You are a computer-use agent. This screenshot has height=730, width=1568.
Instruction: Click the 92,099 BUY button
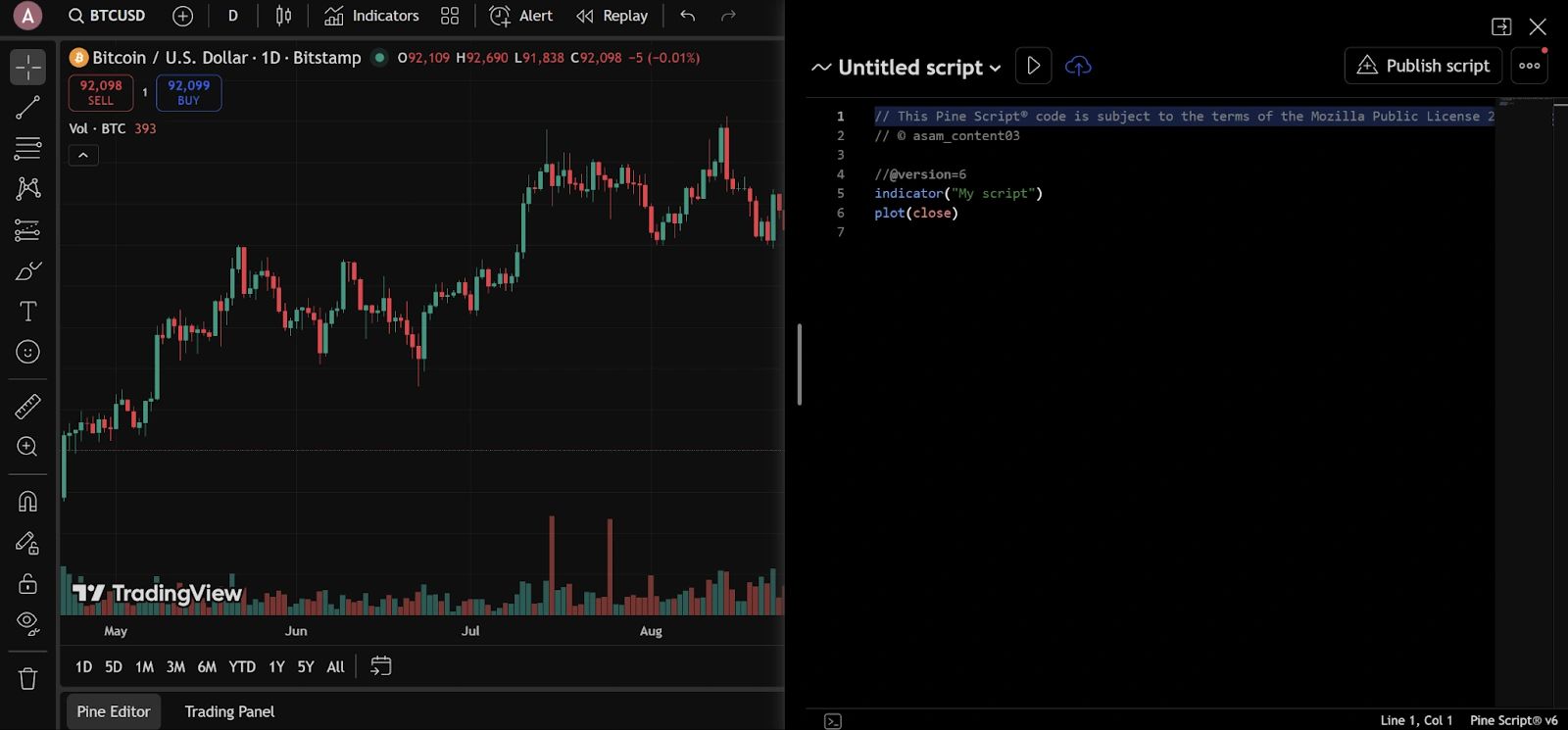188,93
